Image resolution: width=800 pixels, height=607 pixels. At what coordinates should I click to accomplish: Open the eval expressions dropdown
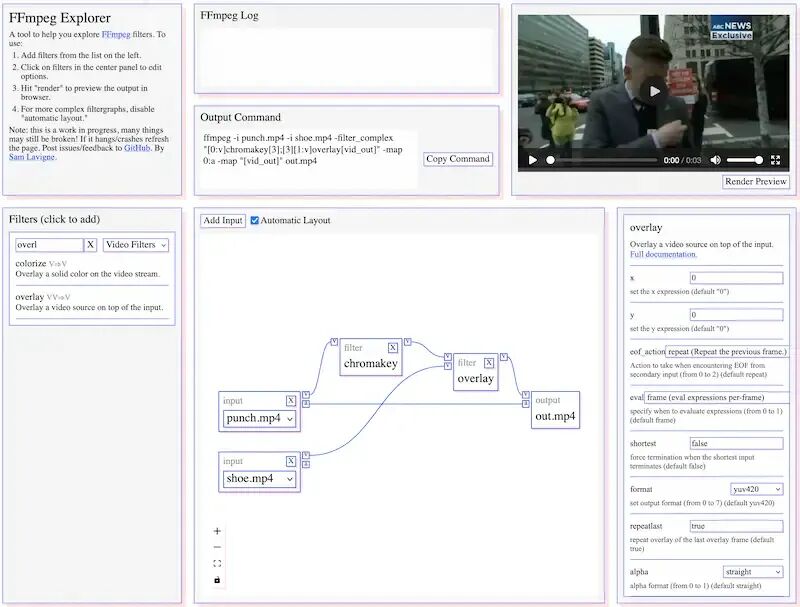717,397
